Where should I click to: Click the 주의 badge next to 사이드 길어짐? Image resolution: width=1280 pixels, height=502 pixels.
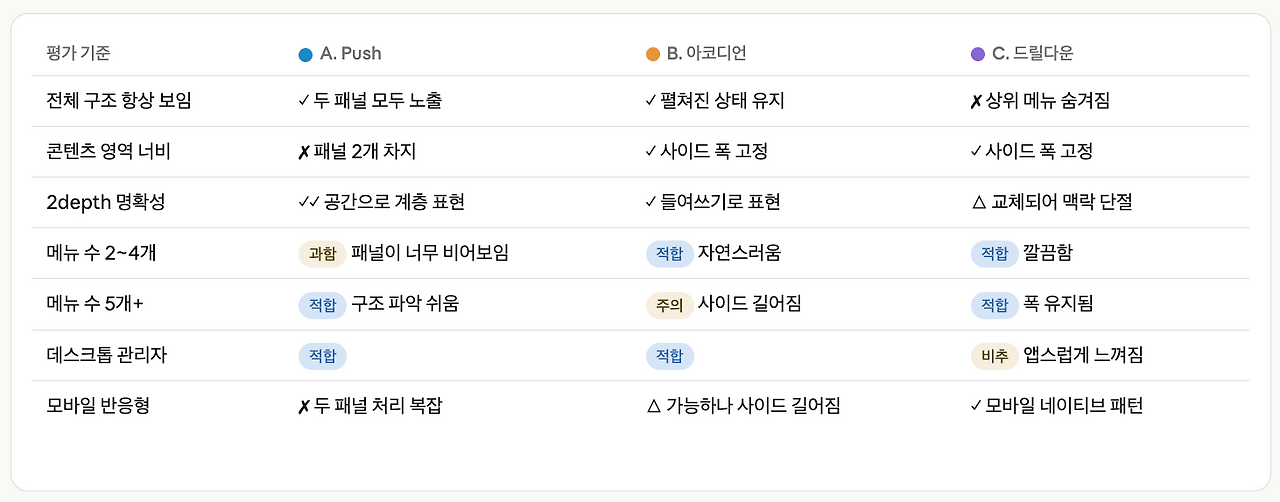pos(670,304)
